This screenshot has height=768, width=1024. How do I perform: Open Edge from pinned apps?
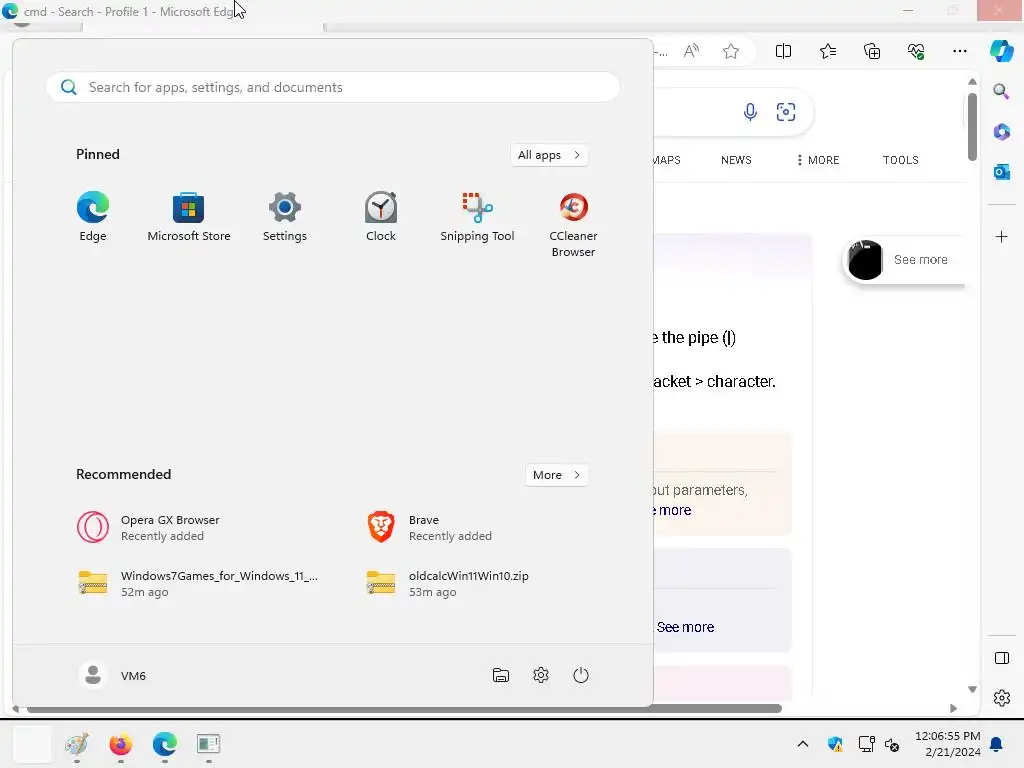[x=93, y=217]
